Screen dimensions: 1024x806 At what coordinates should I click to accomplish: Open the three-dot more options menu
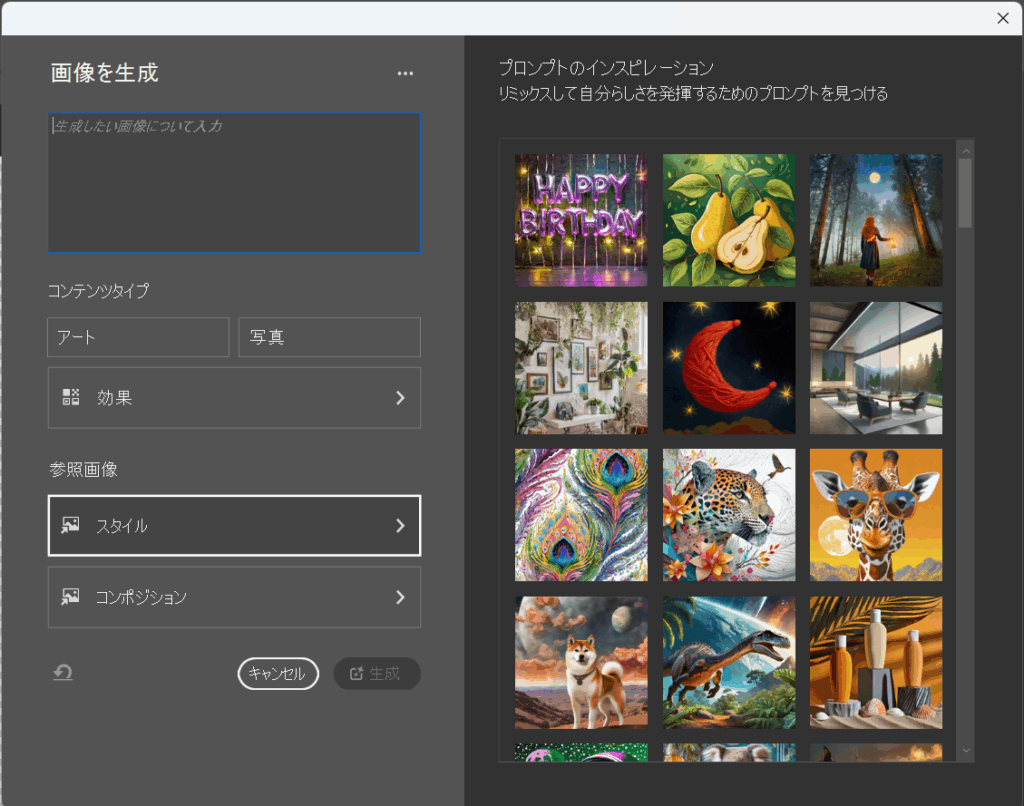[x=404, y=74]
